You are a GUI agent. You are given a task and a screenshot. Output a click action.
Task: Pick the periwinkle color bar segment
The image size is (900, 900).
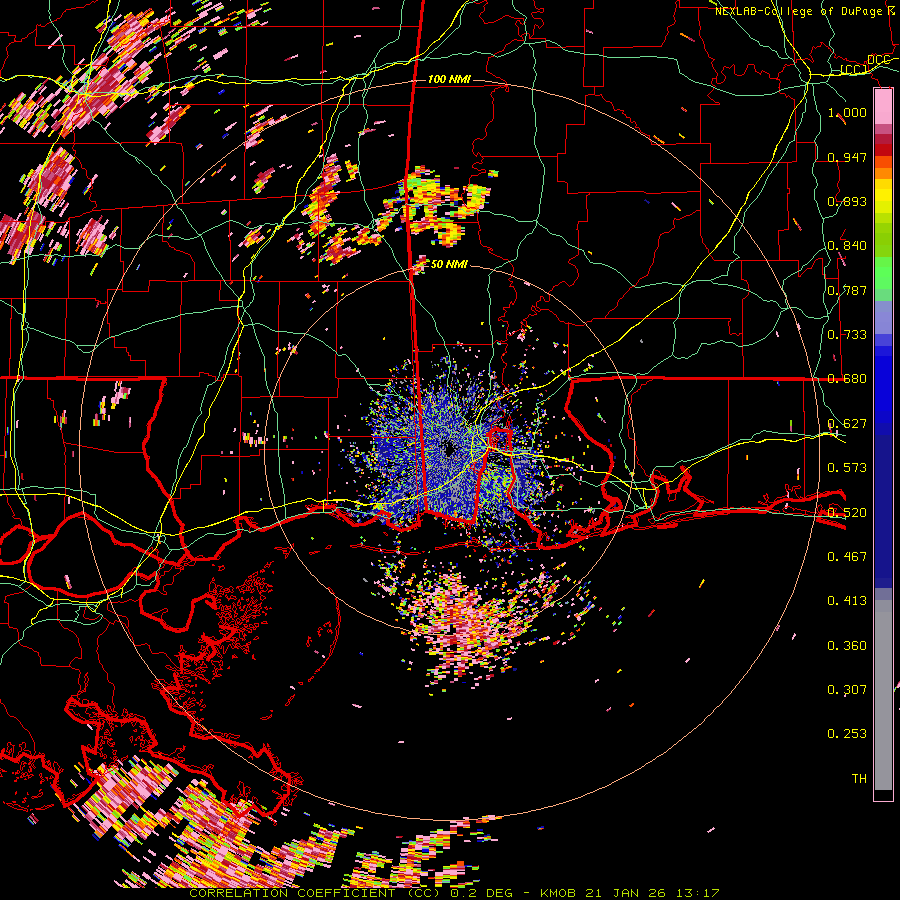[883, 317]
